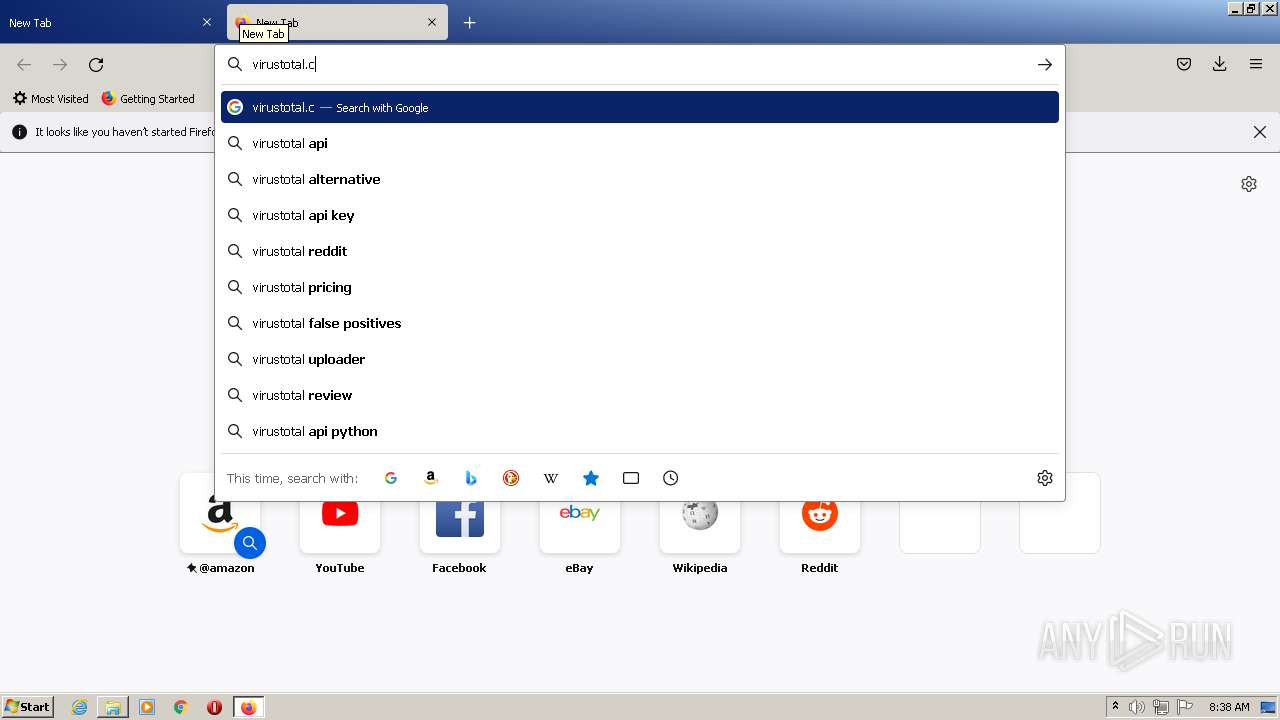Select 'virustotal.c — Search with Google' suggestion
Screen dimensions: 1280x720
click(x=640, y=107)
